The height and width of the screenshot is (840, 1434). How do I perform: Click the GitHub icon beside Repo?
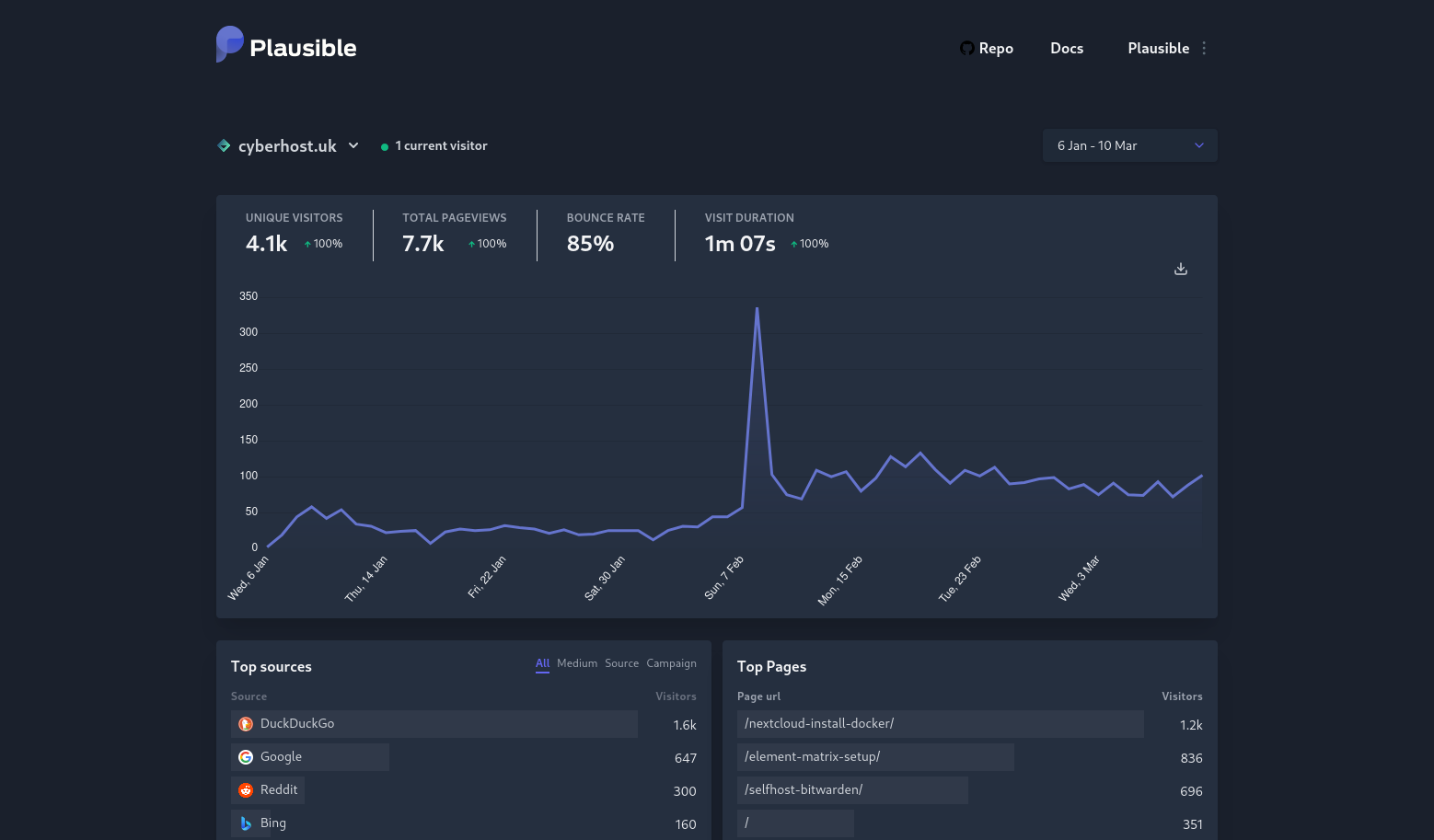coord(966,48)
